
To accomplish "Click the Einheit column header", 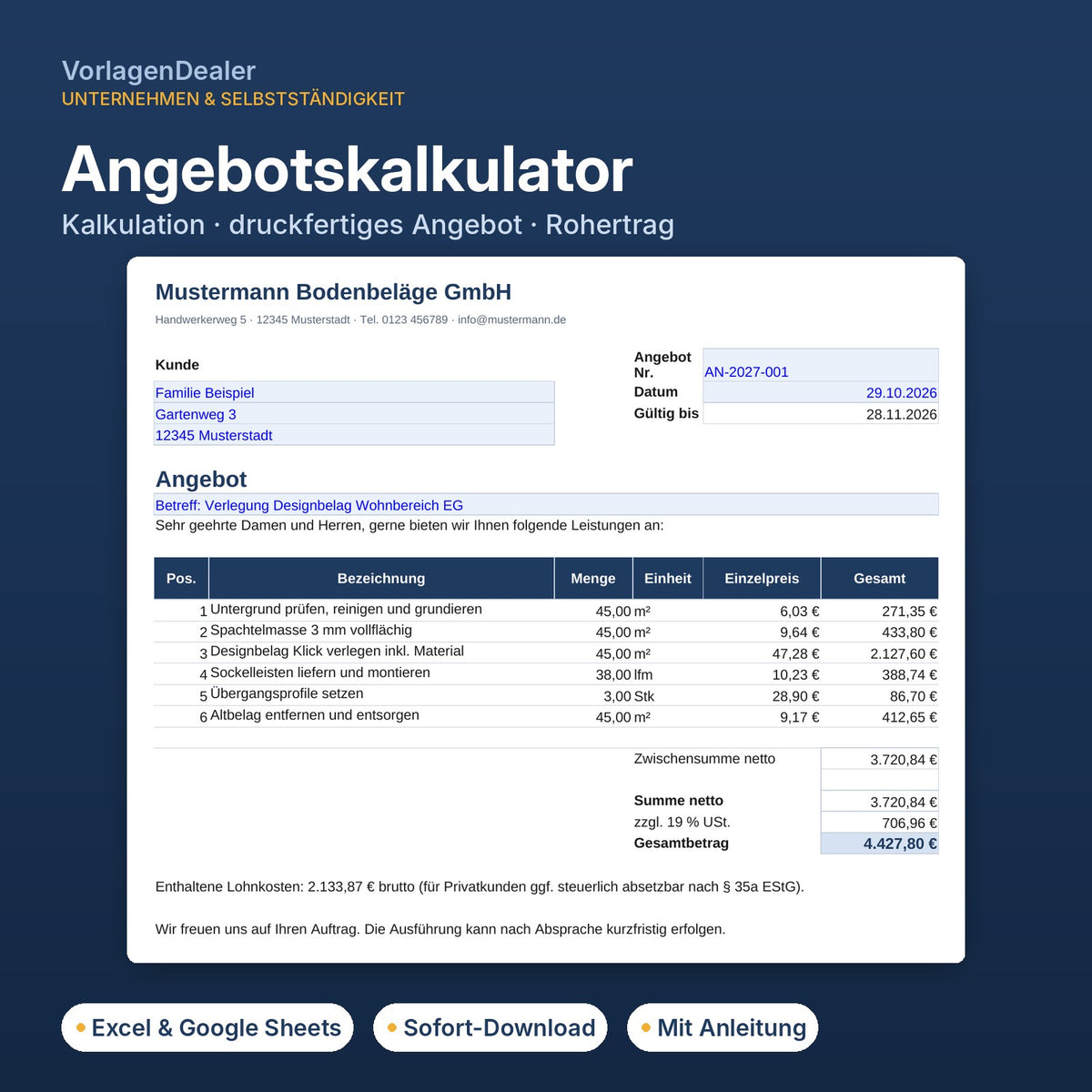I will click(x=668, y=578).
